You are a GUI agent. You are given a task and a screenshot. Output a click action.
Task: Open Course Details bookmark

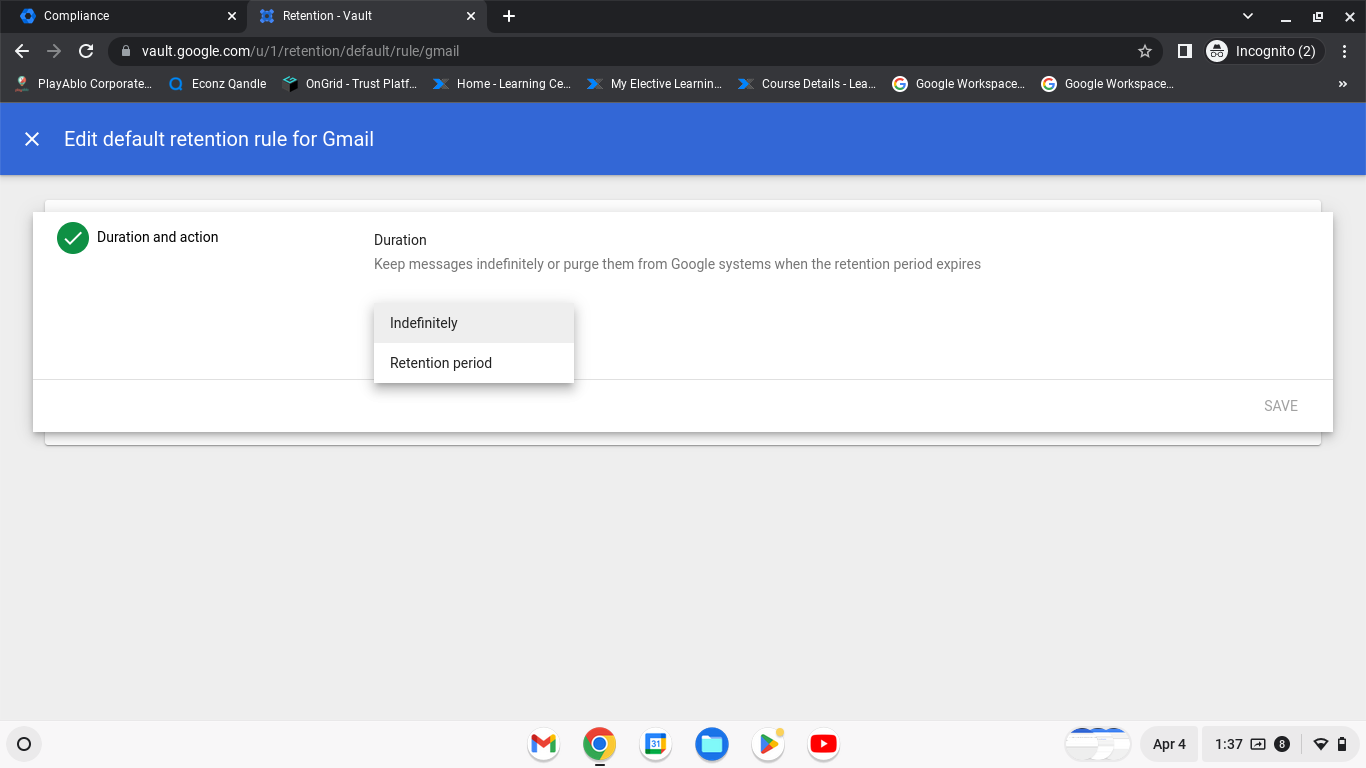(807, 84)
